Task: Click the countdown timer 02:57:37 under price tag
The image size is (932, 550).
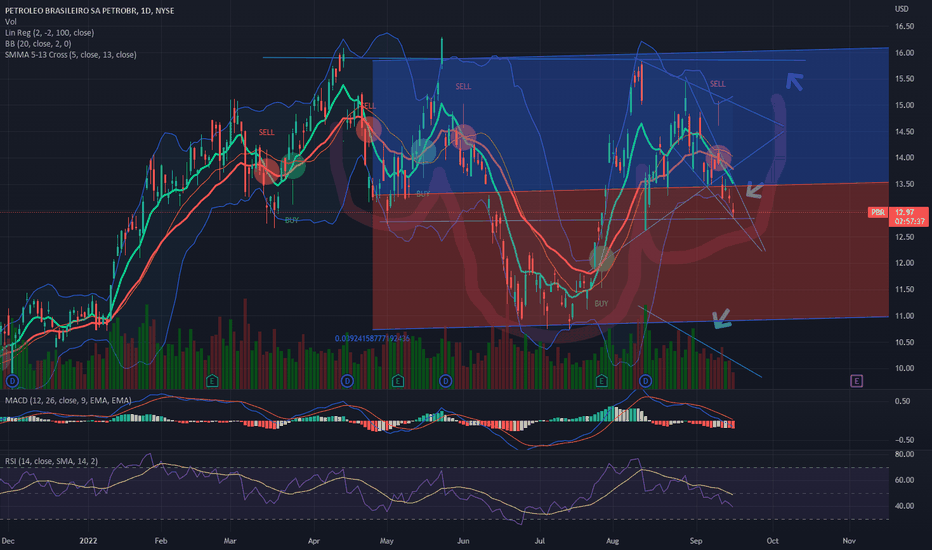Action: pyautogui.click(x=909, y=221)
